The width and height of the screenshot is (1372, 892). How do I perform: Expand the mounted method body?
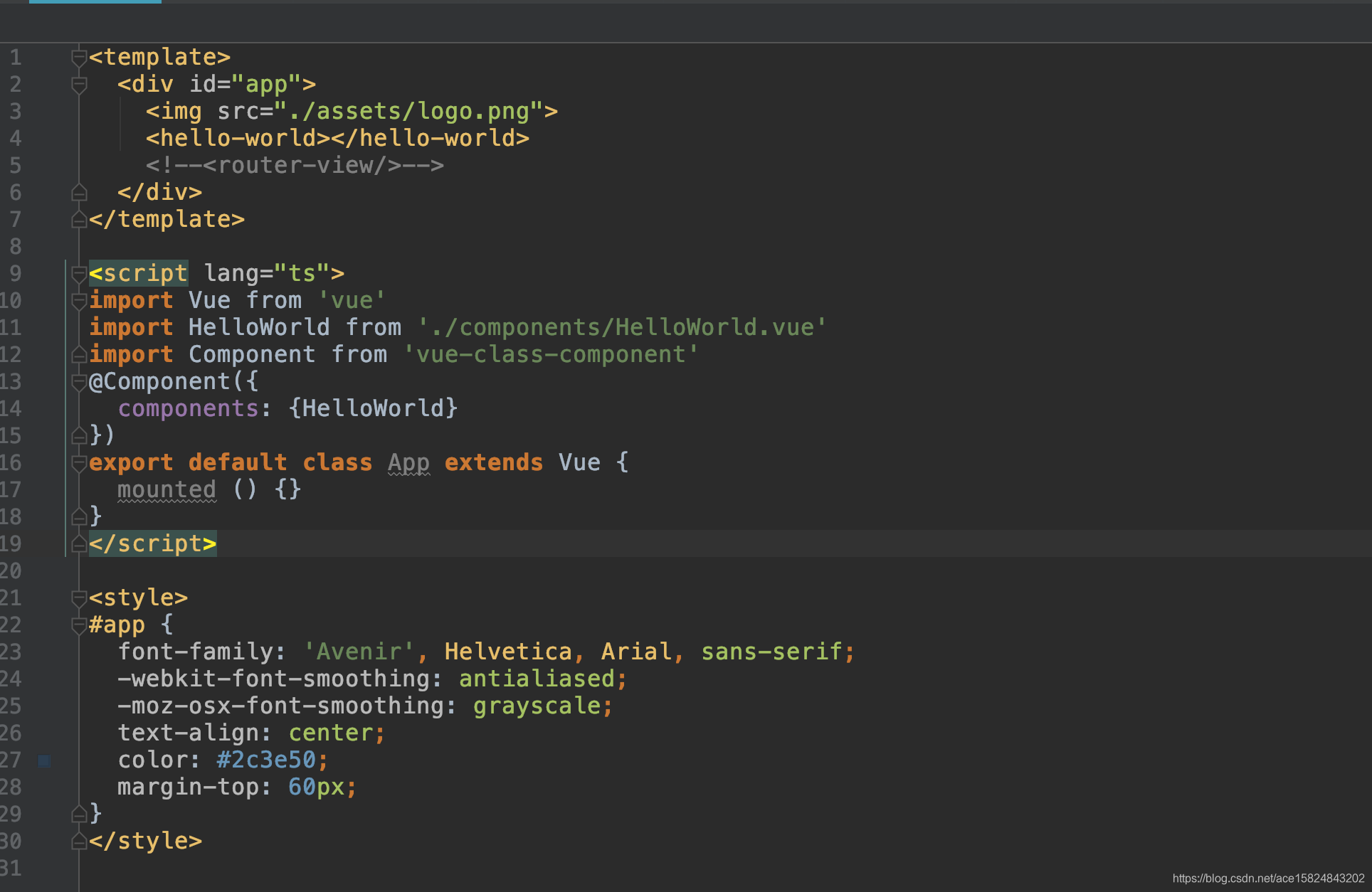coord(280,488)
